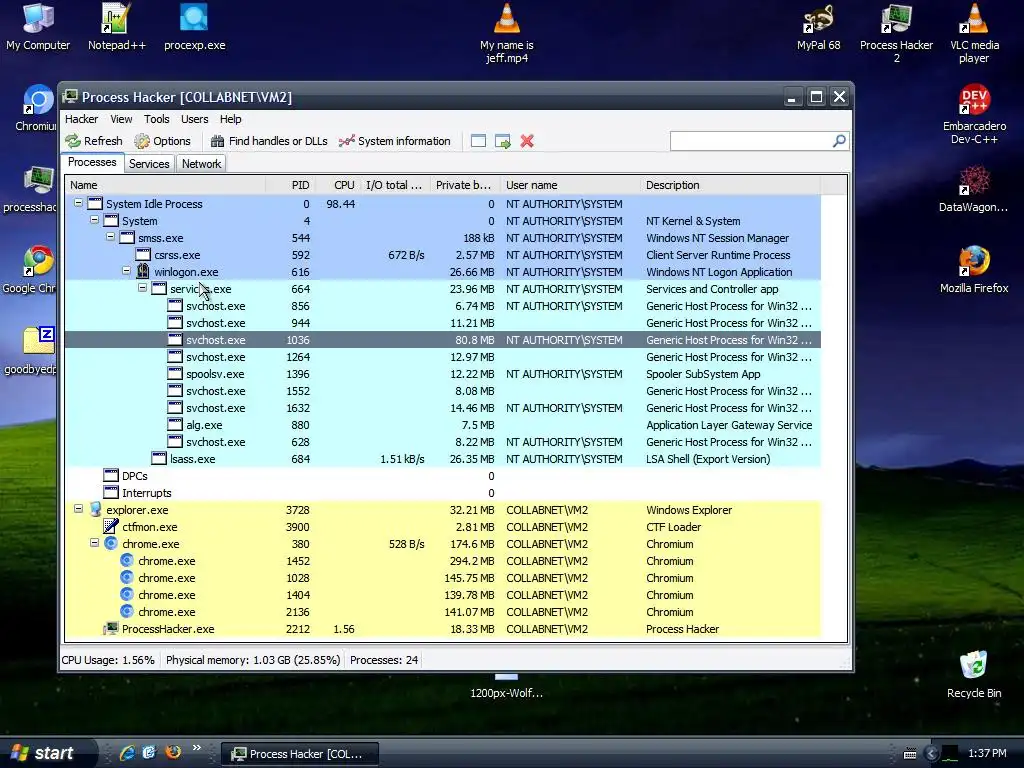Open the Hacker menu

point(81,119)
